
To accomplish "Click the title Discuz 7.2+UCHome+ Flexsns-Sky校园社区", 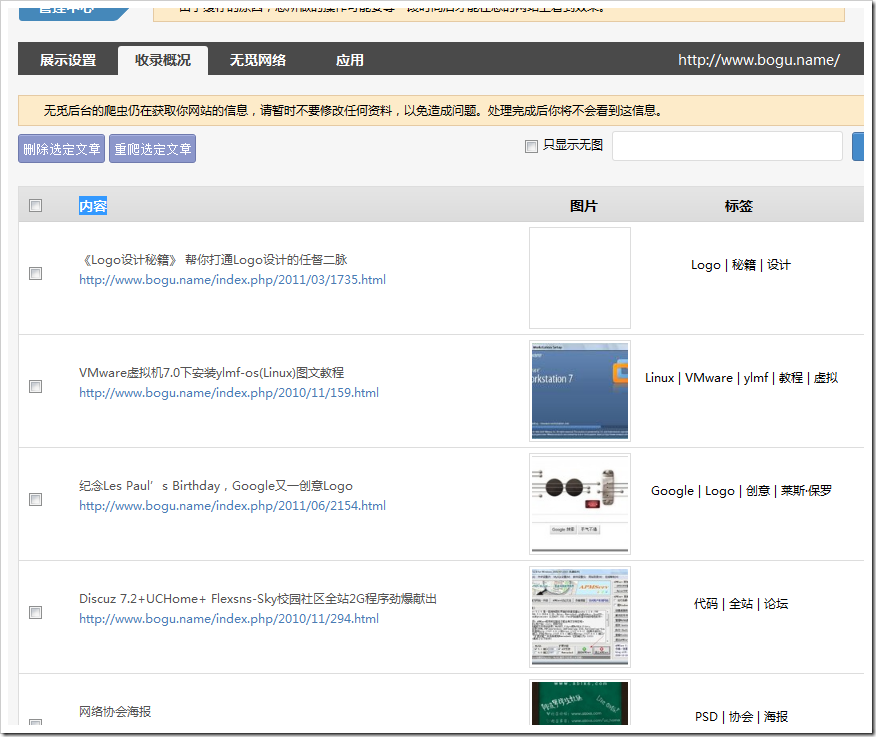I will (258, 598).
